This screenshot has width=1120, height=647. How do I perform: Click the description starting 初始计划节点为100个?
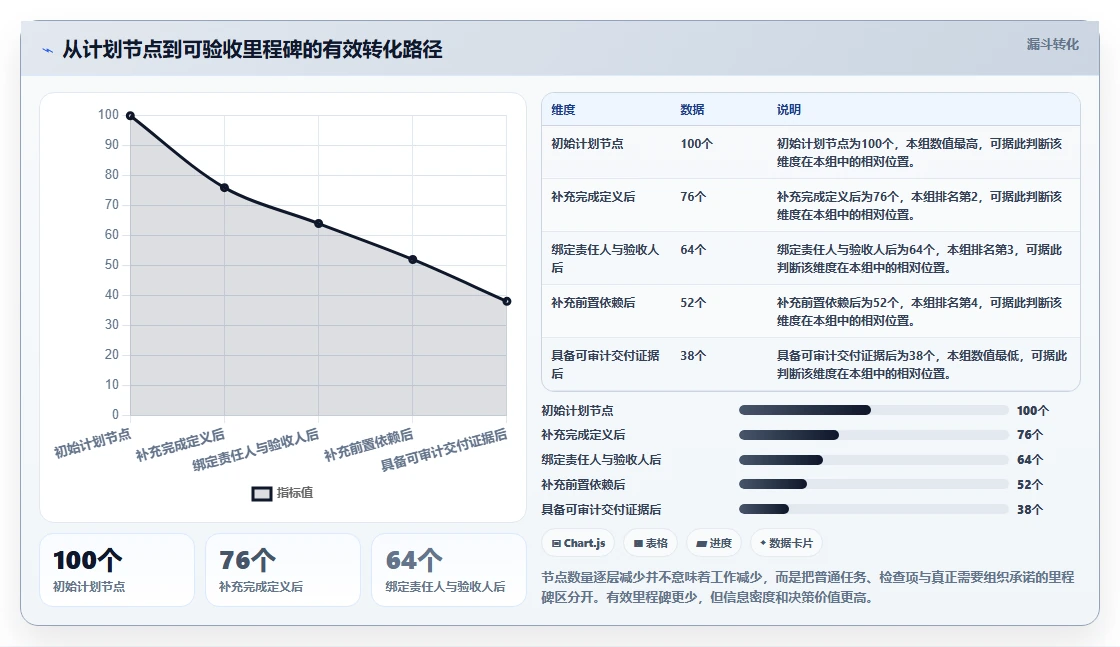[x=919, y=152]
